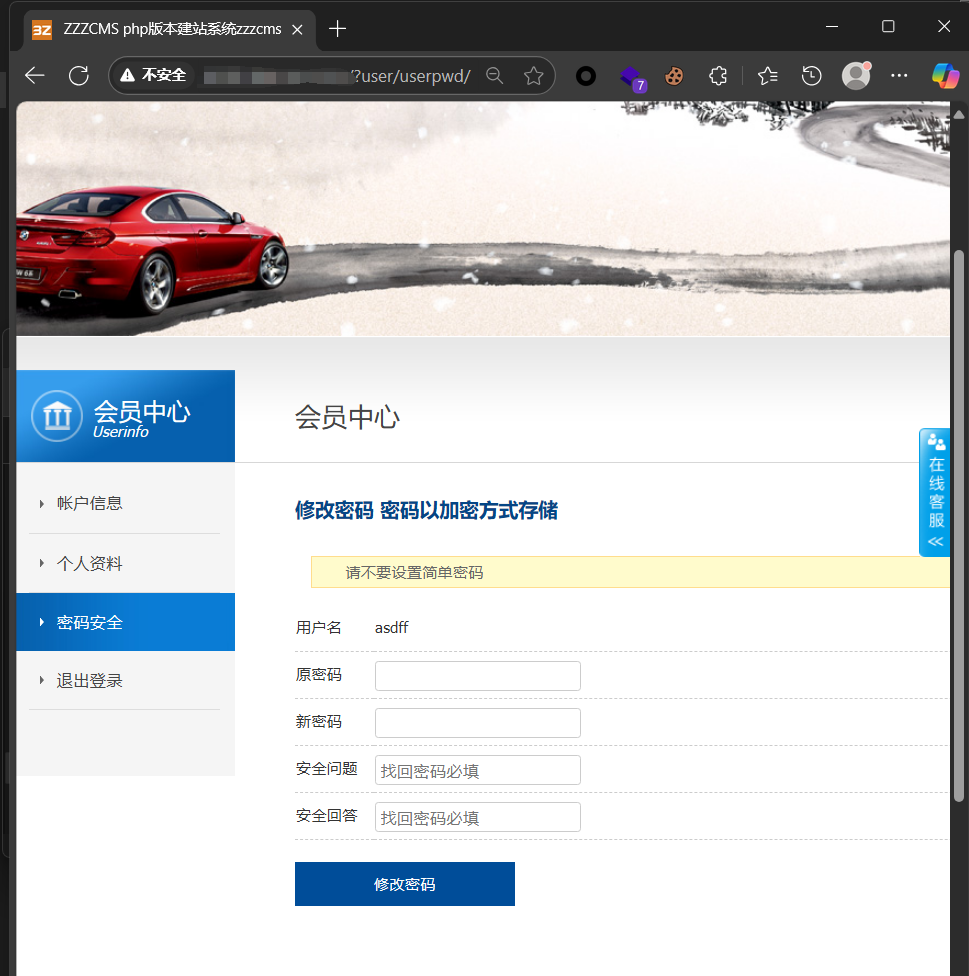The height and width of the screenshot is (976, 969).
Task: Focus the 原密码 input field
Action: [477, 676]
